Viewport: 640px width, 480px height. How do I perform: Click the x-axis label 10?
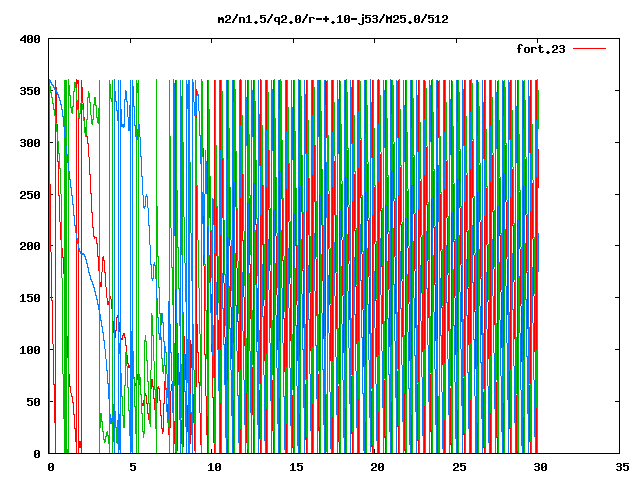(x=214, y=467)
